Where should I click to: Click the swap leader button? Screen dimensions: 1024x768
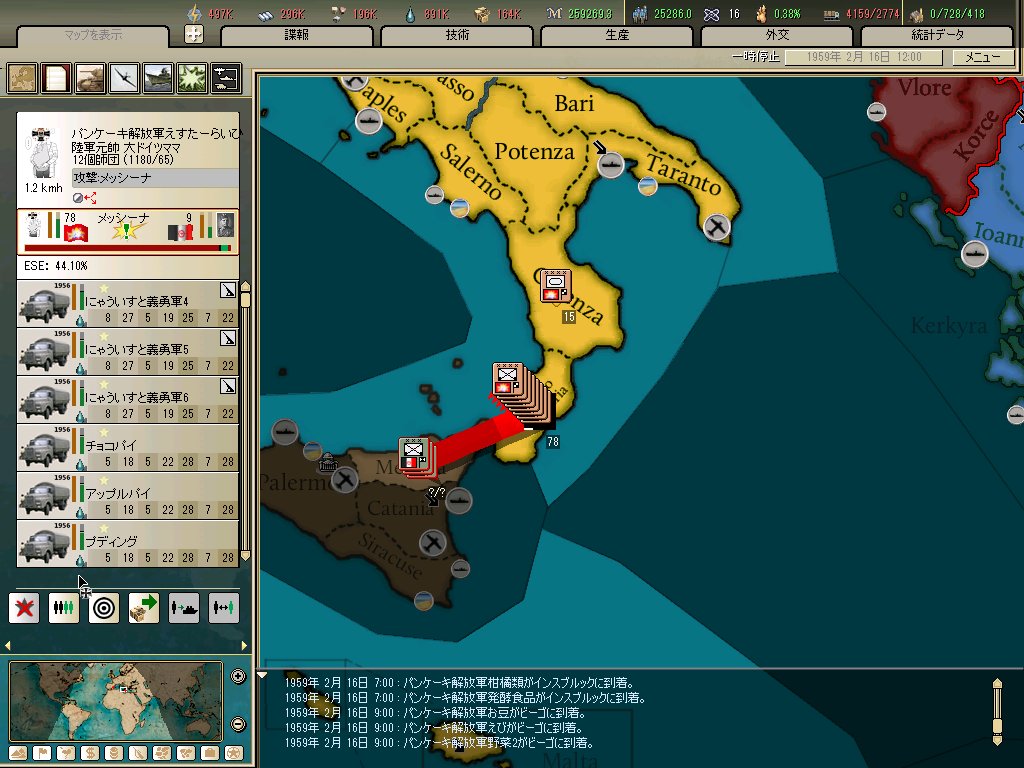click(x=223, y=608)
